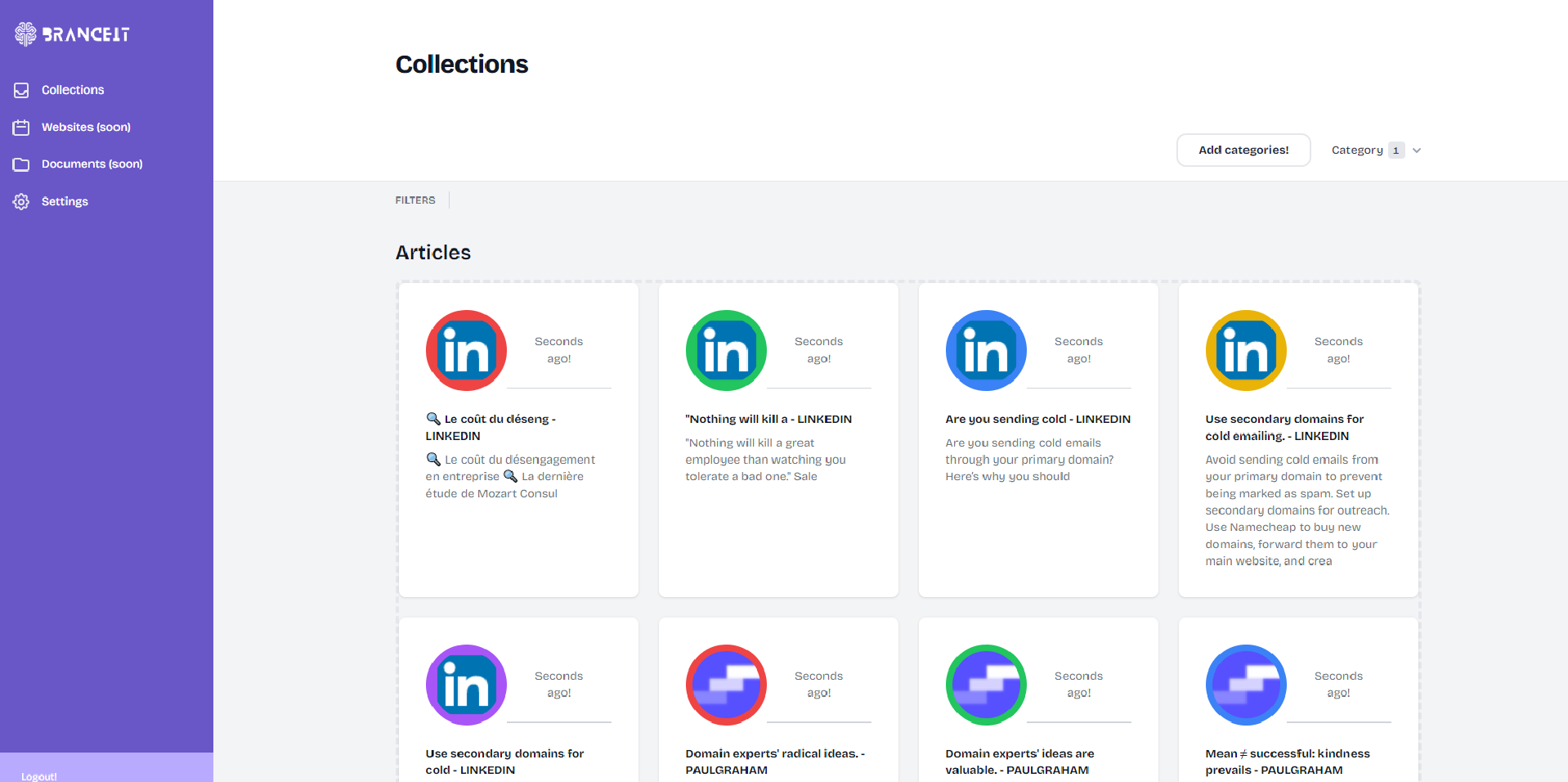Click the Settings gear icon in sidebar
The width and height of the screenshot is (1568, 782).
21,201
